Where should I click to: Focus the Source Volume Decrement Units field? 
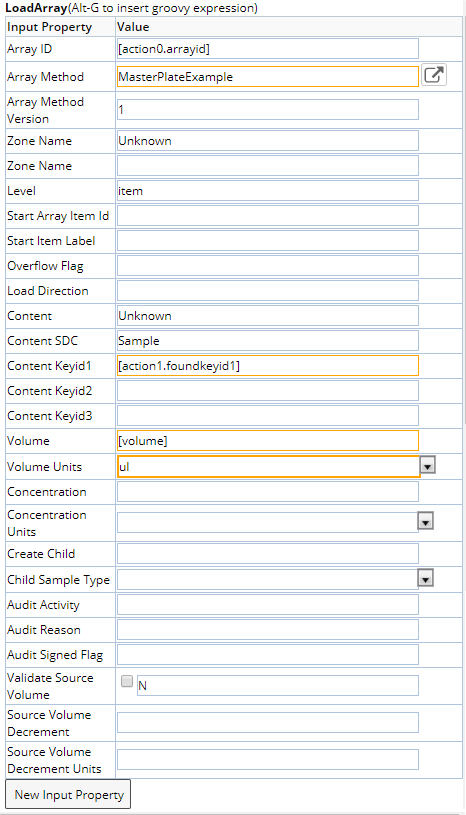coord(268,759)
